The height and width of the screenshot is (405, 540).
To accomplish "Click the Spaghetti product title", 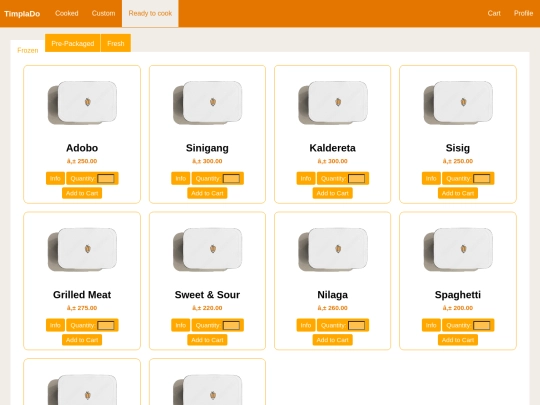I will click(458, 295).
